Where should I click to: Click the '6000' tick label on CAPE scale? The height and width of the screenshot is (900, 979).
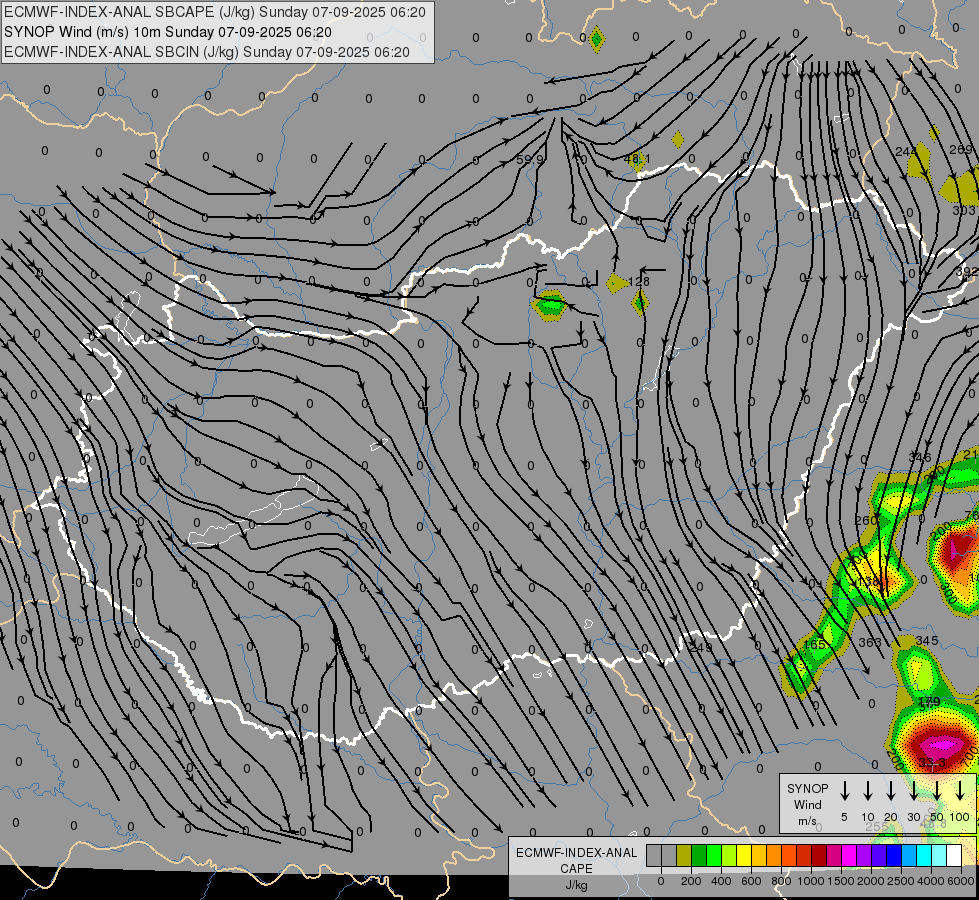pyautogui.click(x=961, y=881)
